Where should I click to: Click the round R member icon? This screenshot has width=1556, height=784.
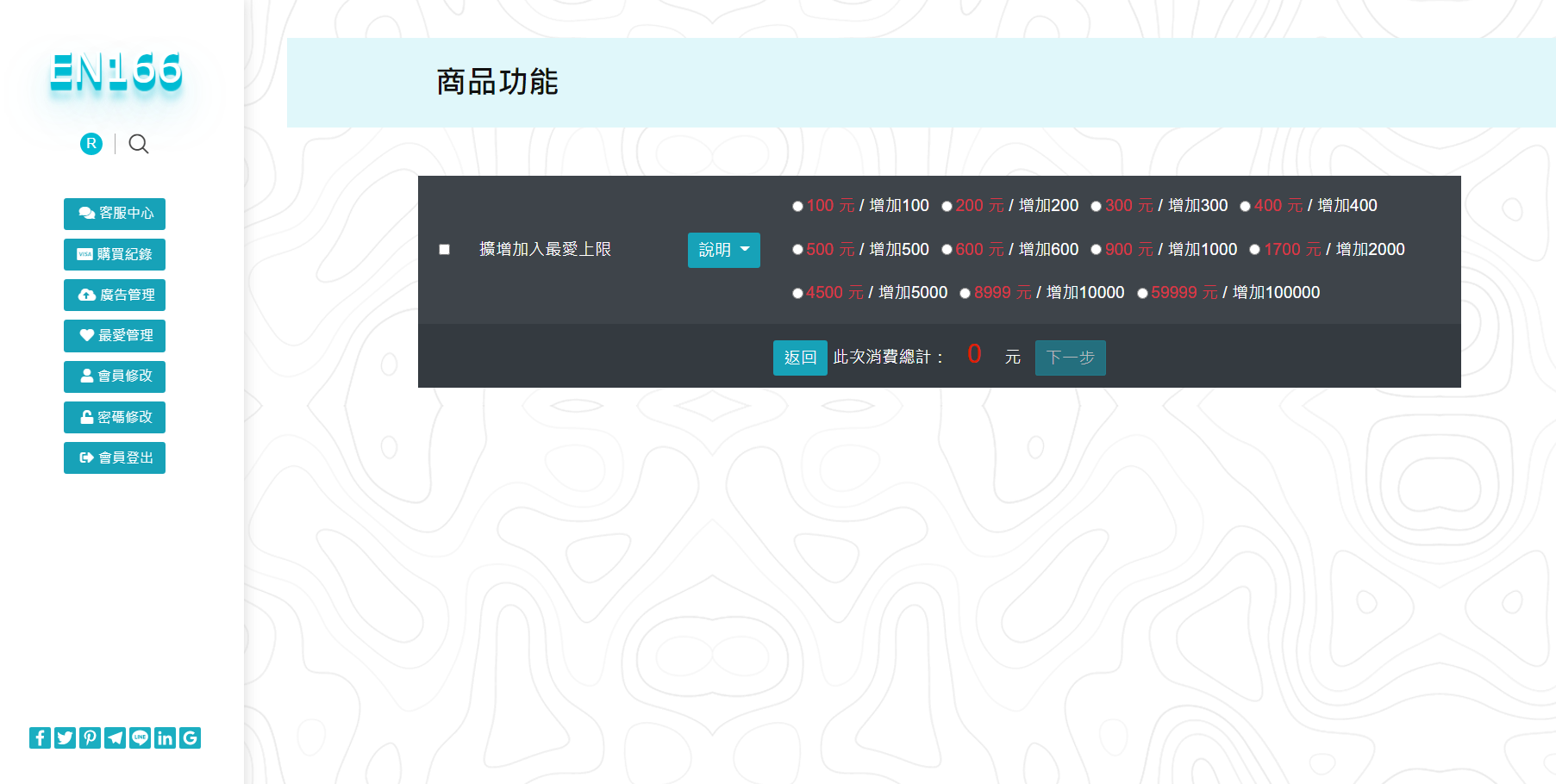[x=91, y=144]
